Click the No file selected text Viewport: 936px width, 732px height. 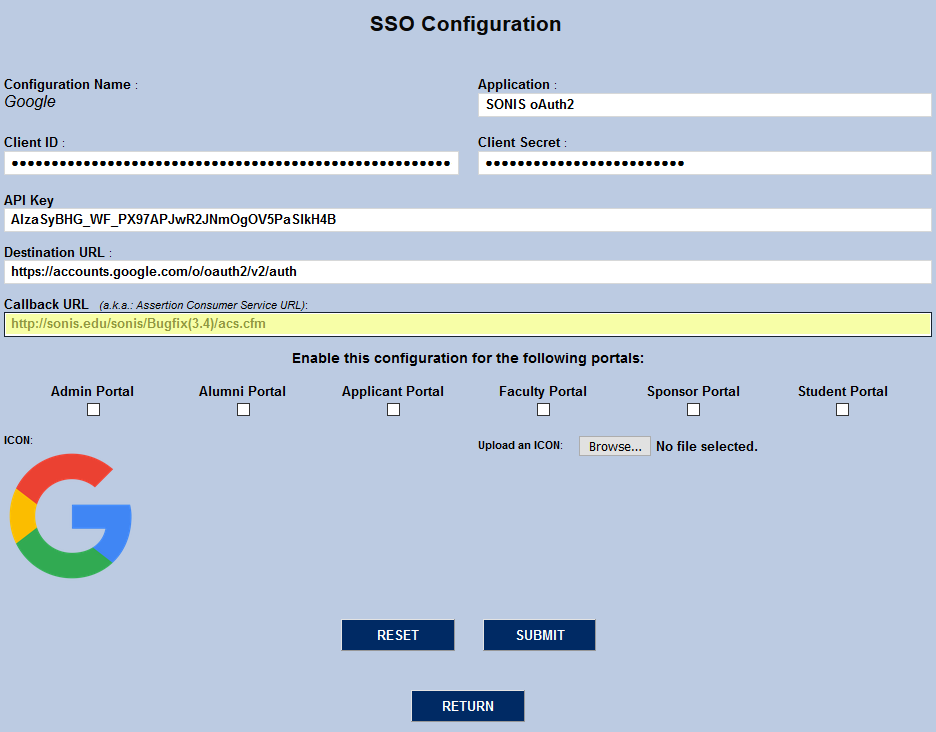tap(706, 446)
